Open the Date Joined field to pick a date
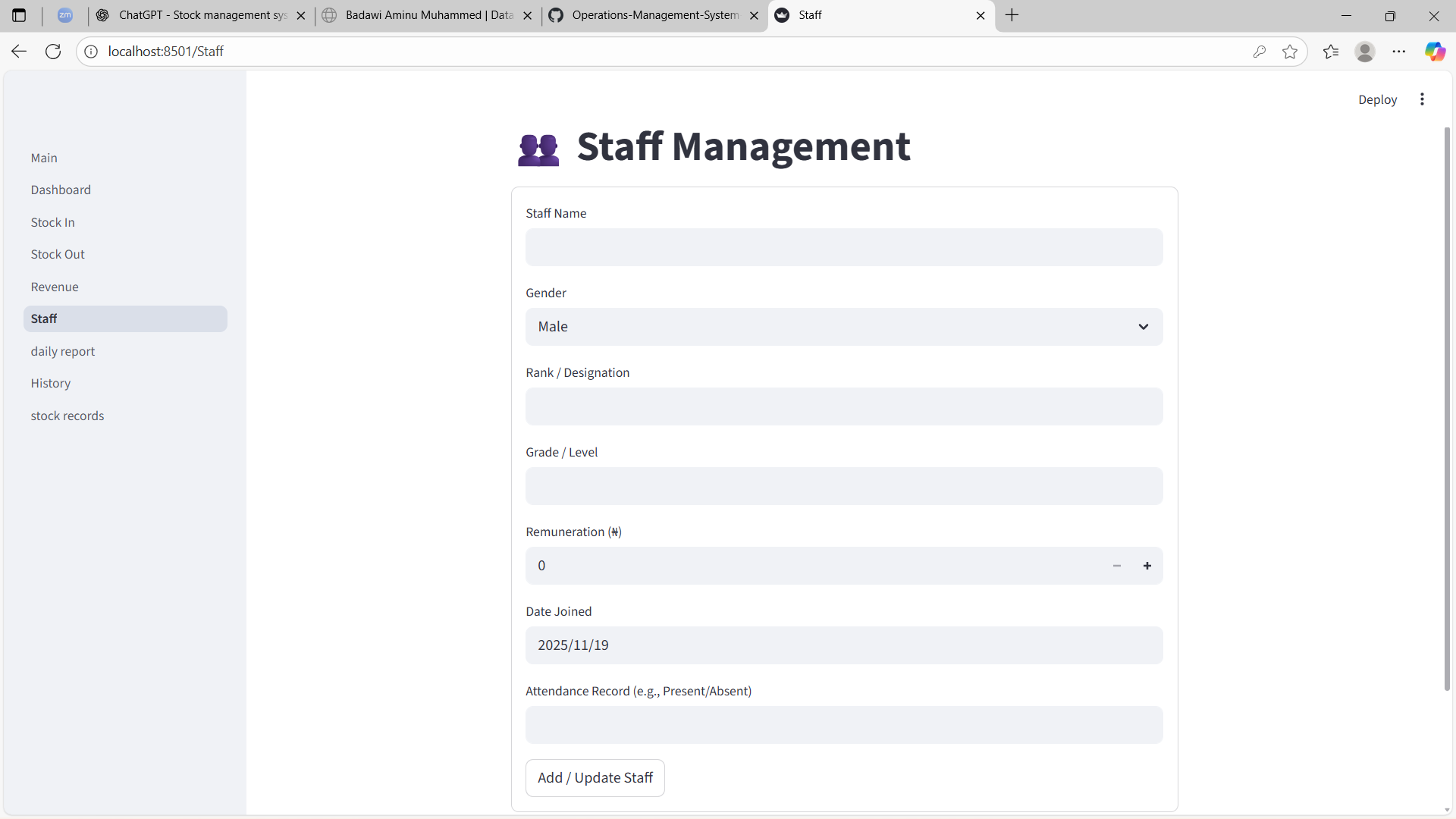This screenshot has width=1456, height=819. tap(844, 645)
